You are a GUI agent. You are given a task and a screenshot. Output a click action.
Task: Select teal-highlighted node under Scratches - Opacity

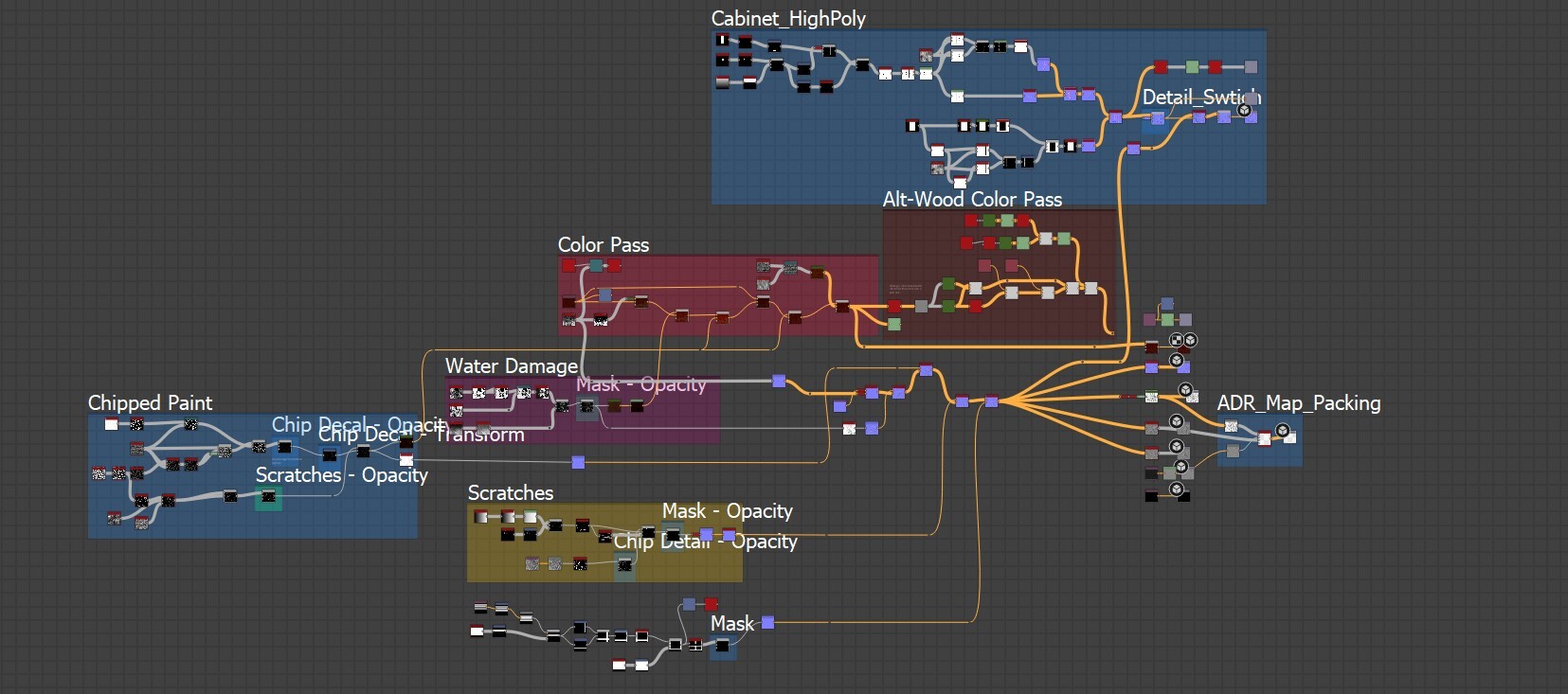[x=268, y=496]
